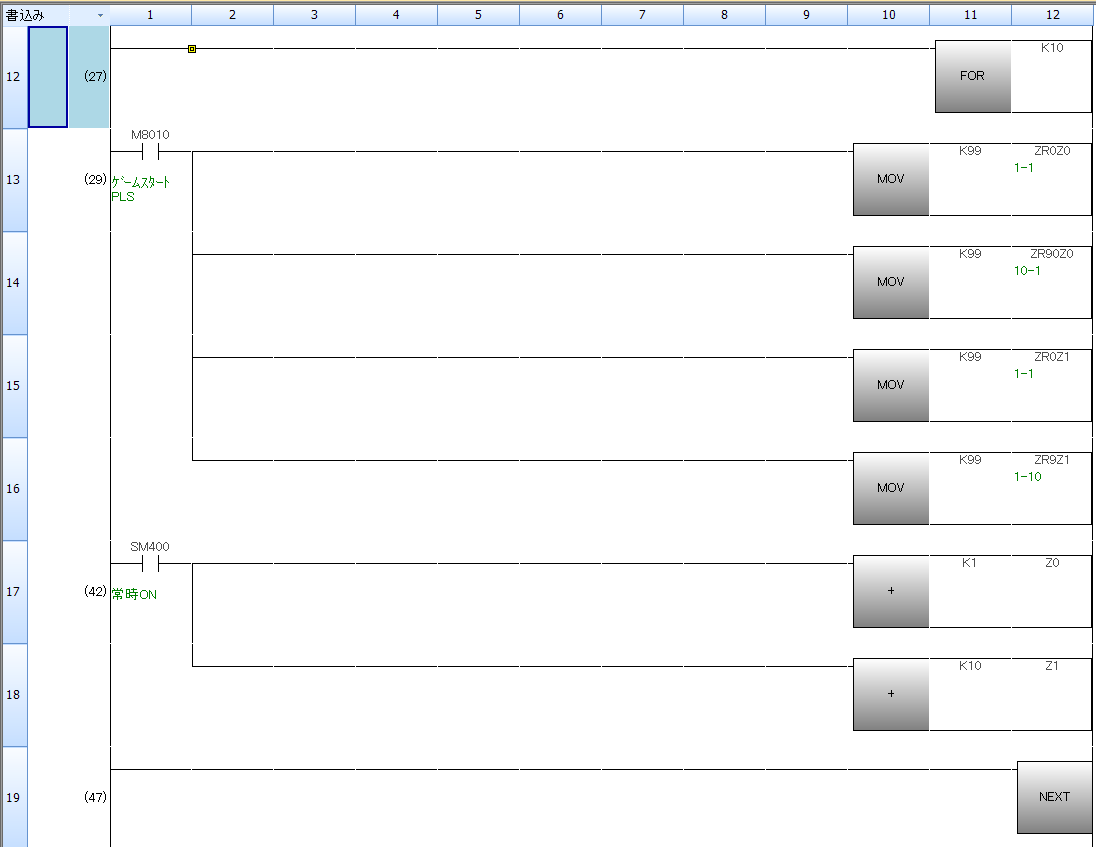Select the SM400 normally-open contact
The height and width of the screenshot is (847, 1096).
[x=150, y=564]
